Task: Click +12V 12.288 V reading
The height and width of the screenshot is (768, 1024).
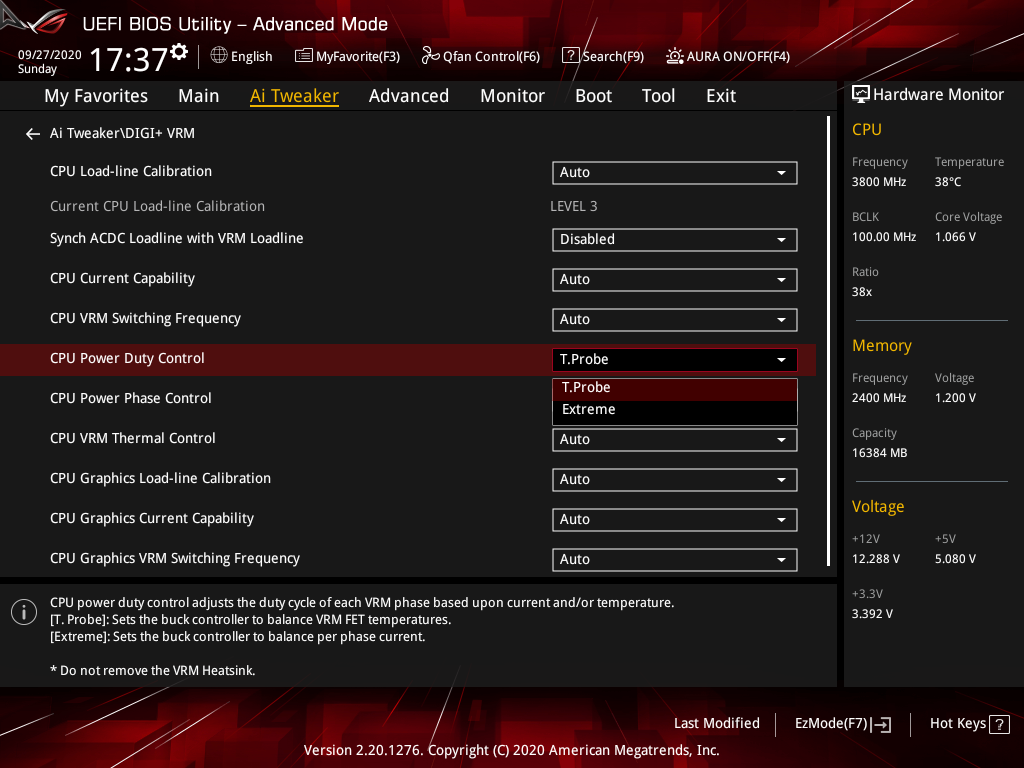Action: click(875, 559)
